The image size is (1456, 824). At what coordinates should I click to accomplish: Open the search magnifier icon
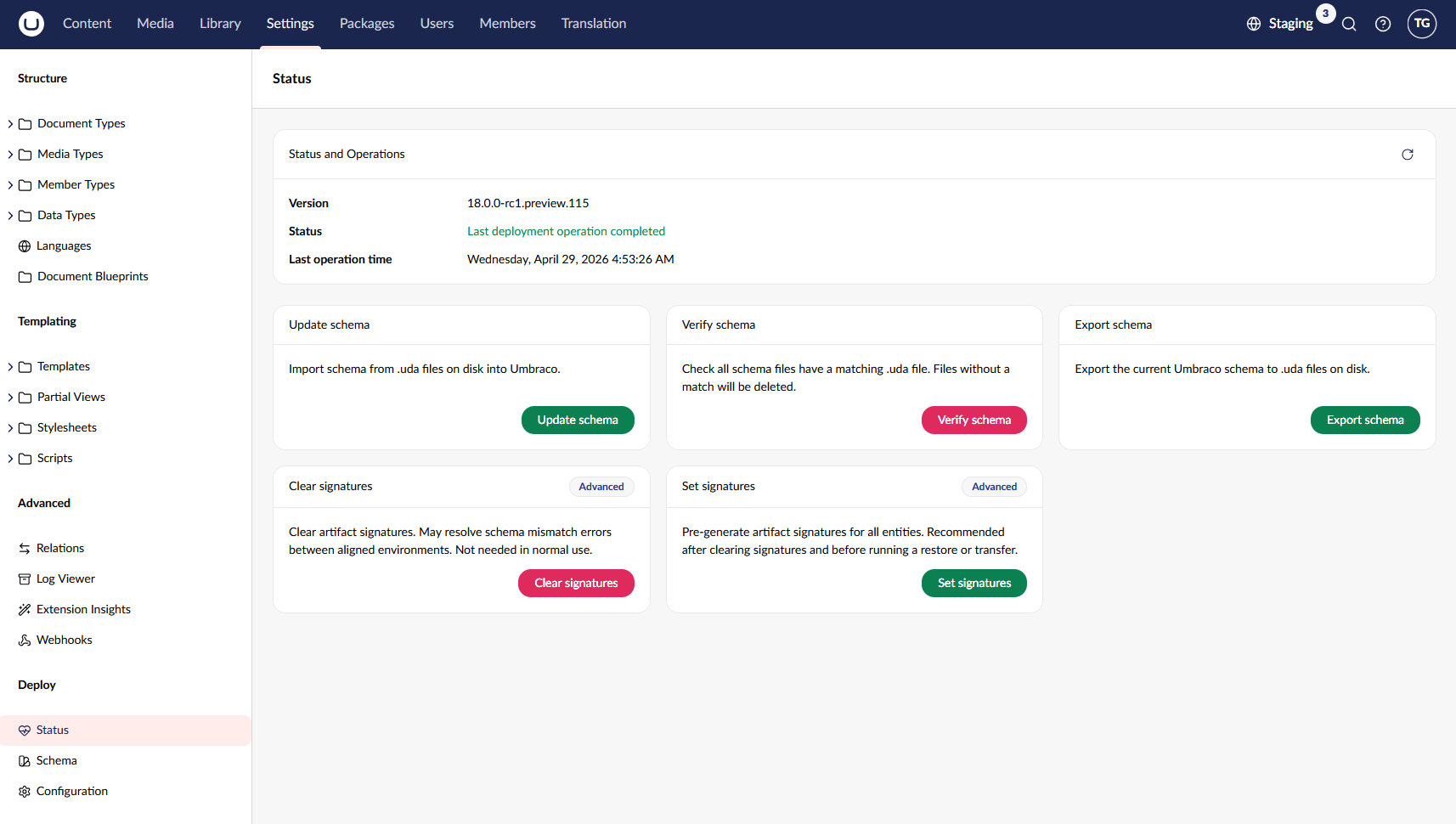1349,24
